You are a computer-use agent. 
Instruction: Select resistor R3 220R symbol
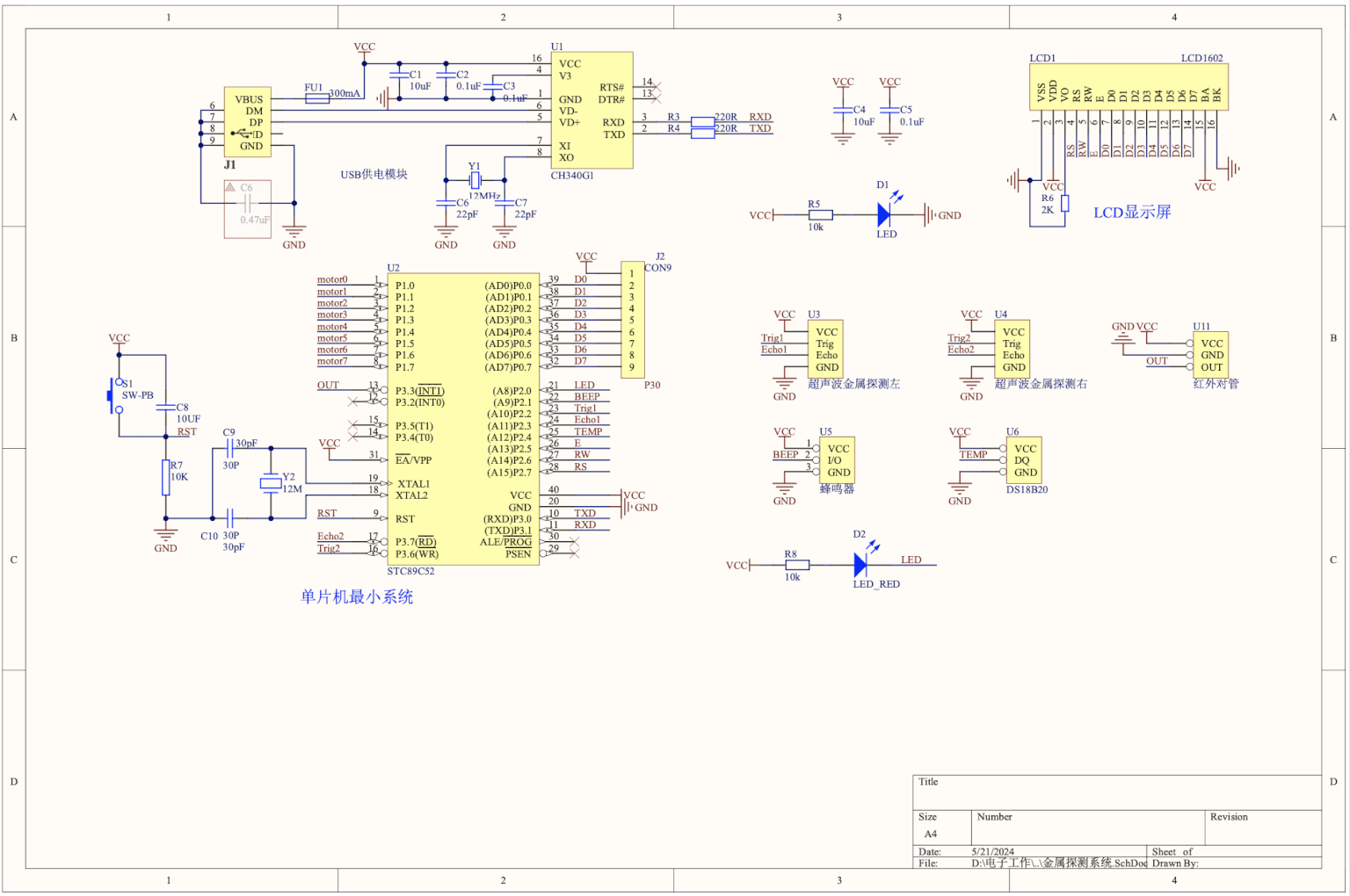[x=702, y=121]
